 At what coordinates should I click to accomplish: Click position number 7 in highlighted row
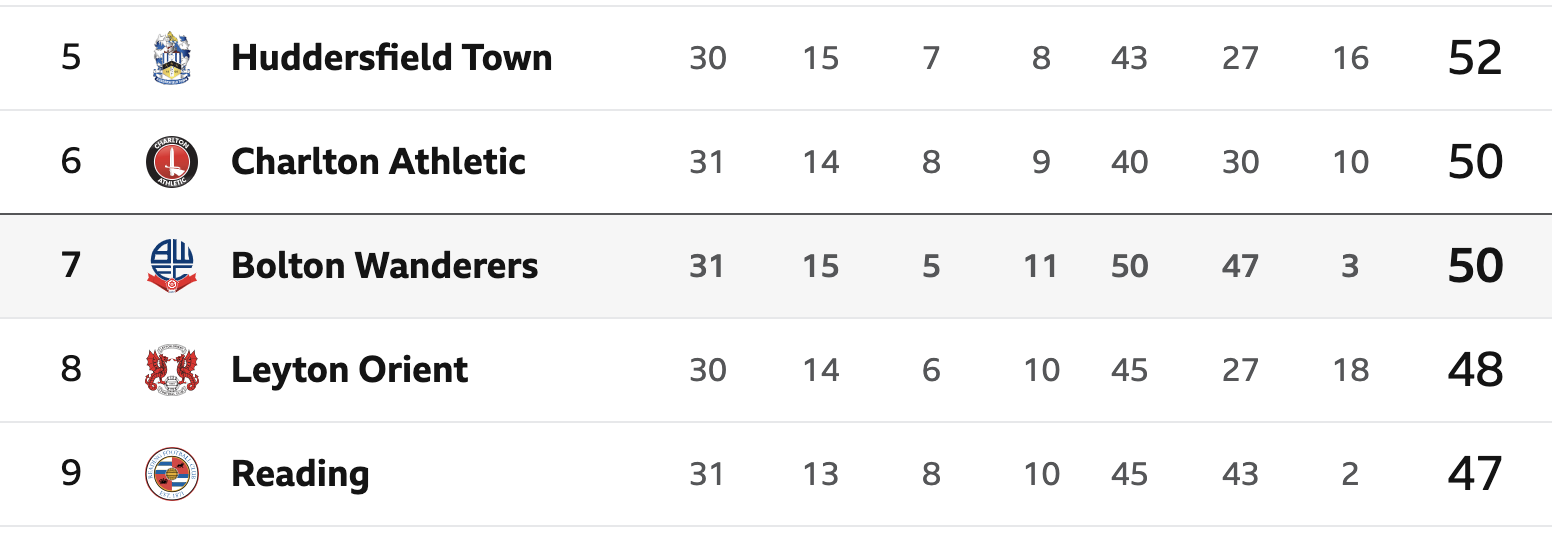pos(71,266)
